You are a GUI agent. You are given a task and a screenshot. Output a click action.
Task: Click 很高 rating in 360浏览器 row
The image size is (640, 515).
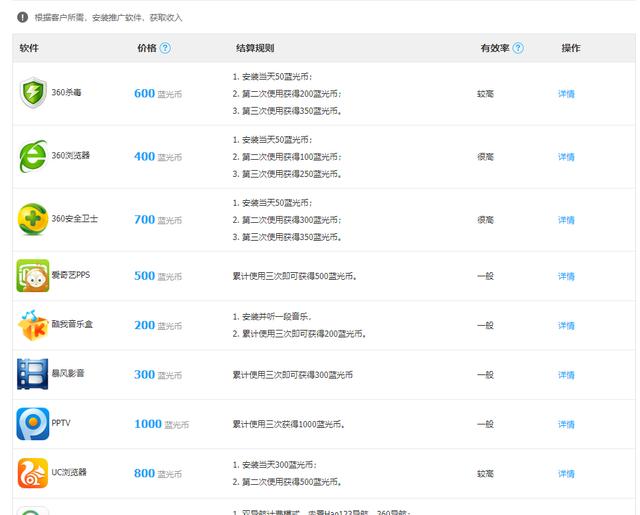click(485, 157)
